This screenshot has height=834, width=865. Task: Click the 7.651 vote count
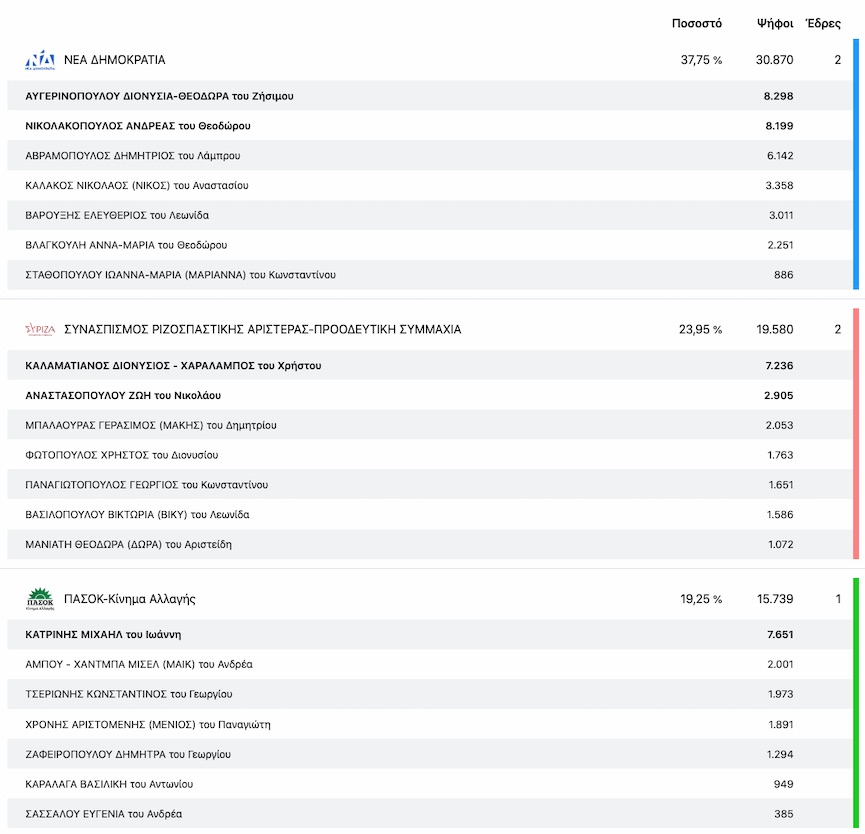pos(780,635)
